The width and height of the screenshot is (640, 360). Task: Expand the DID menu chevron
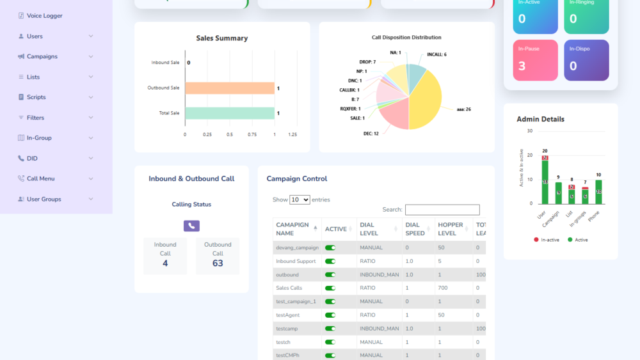pos(91,158)
